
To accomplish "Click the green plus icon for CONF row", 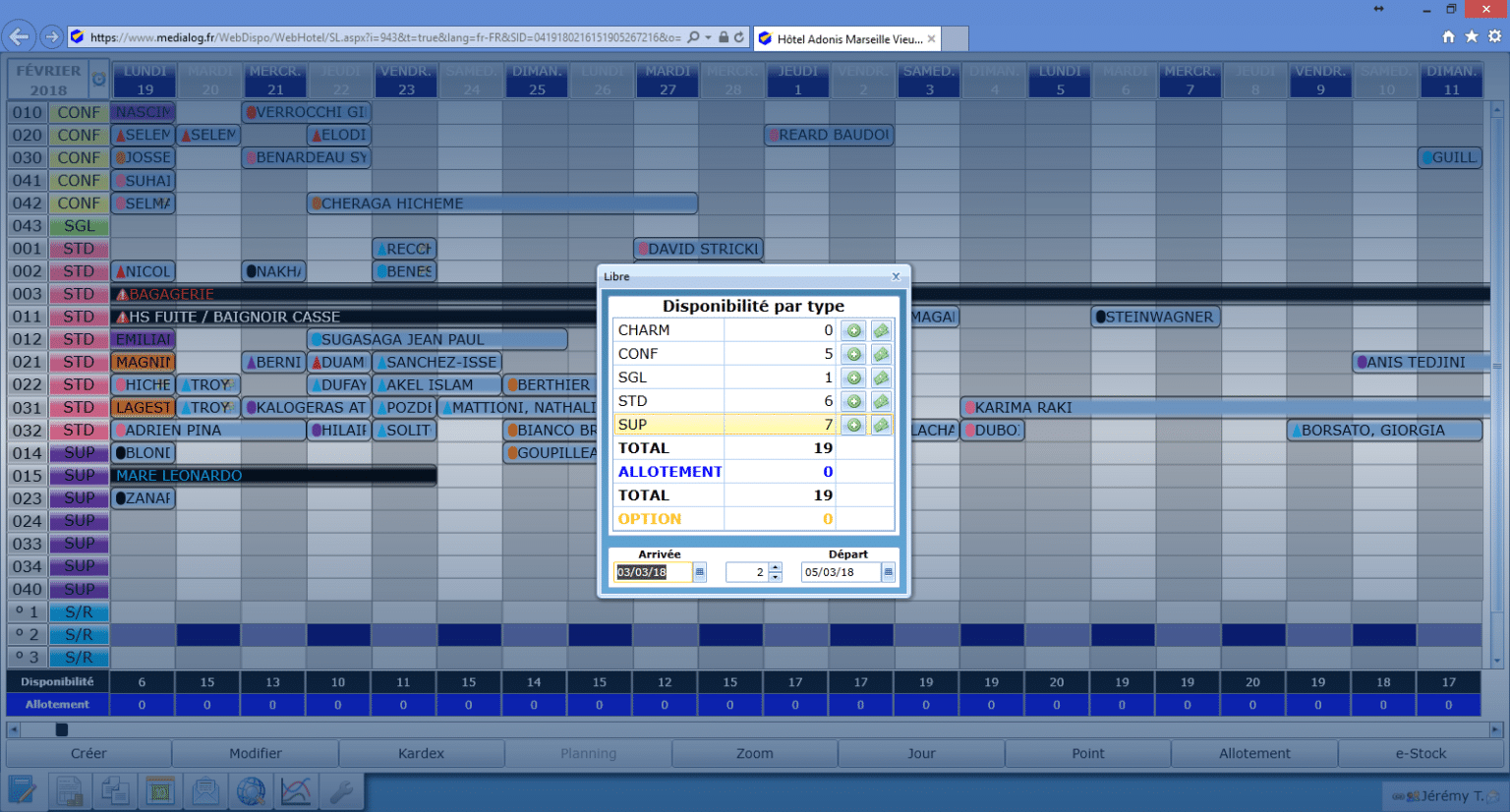I will pos(853,354).
